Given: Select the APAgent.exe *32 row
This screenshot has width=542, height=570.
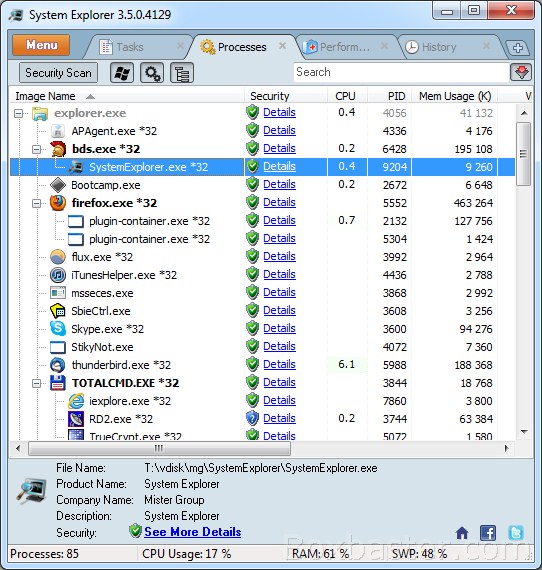Looking at the screenshot, I should coord(262,131).
